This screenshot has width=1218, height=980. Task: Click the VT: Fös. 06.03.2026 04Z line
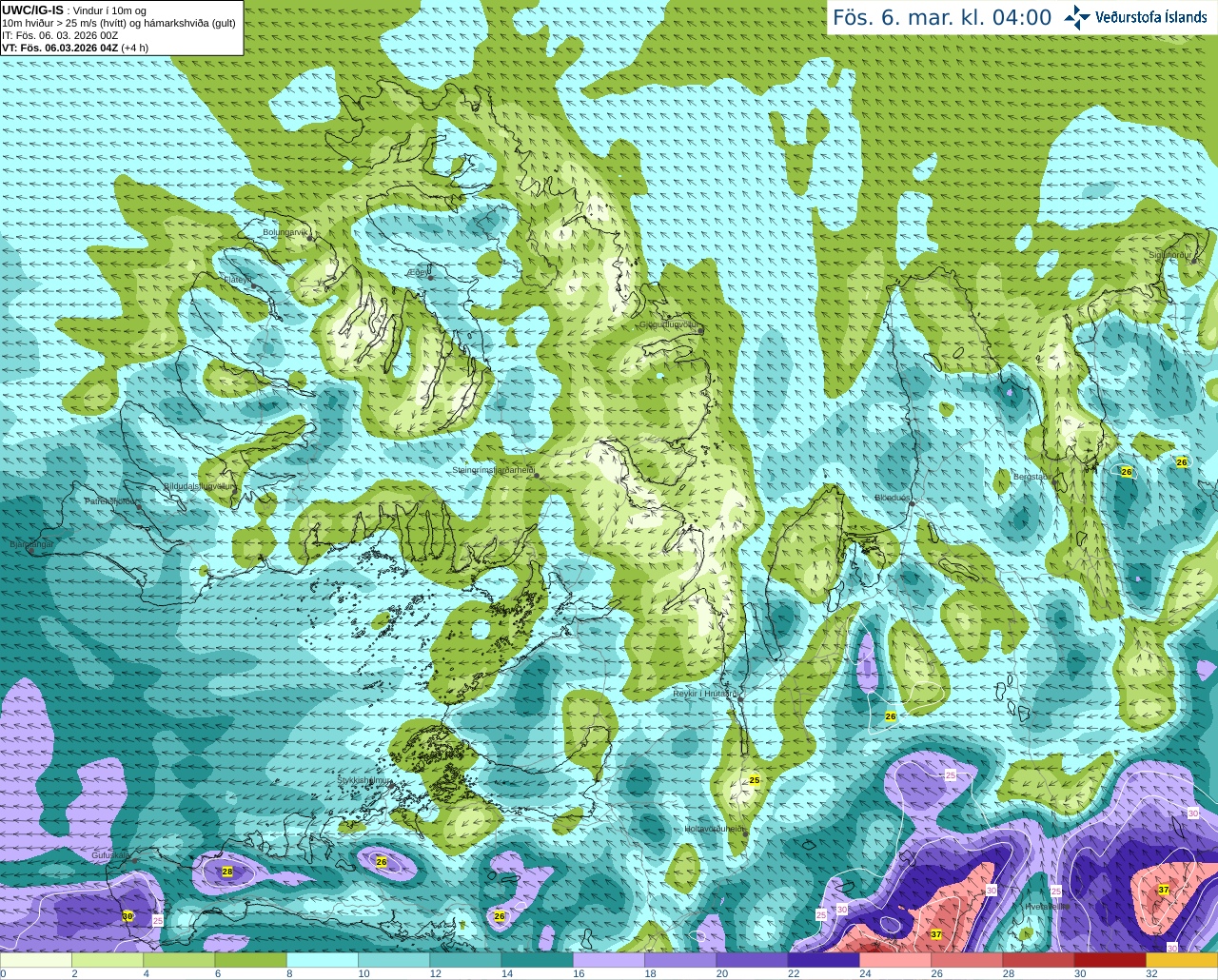click(x=75, y=48)
